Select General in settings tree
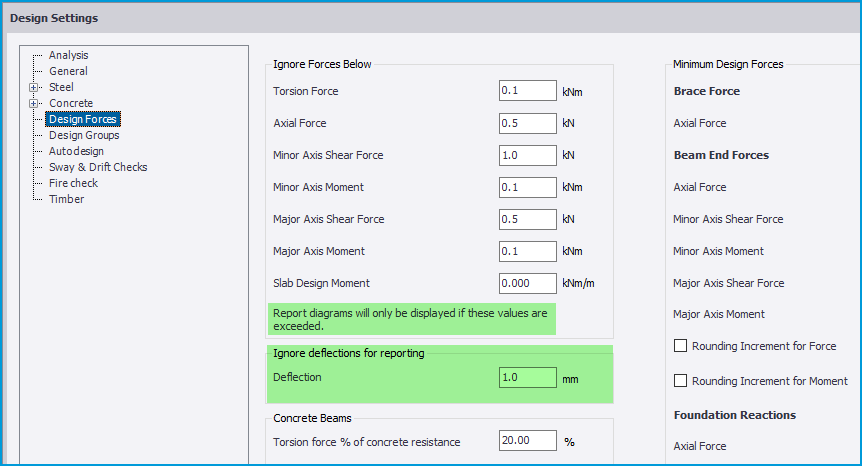The width and height of the screenshot is (862, 466). [68, 71]
